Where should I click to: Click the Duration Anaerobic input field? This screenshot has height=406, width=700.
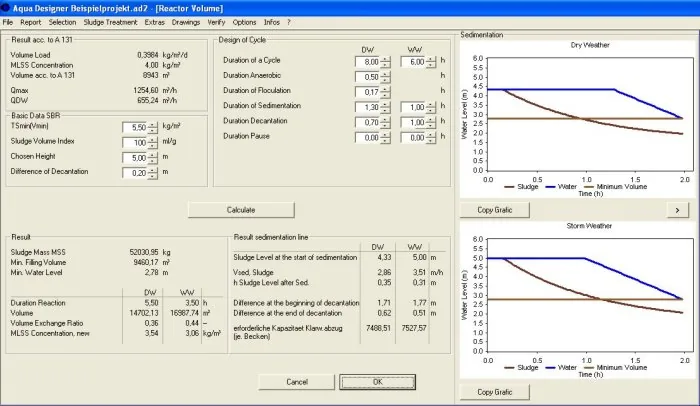coord(367,77)
